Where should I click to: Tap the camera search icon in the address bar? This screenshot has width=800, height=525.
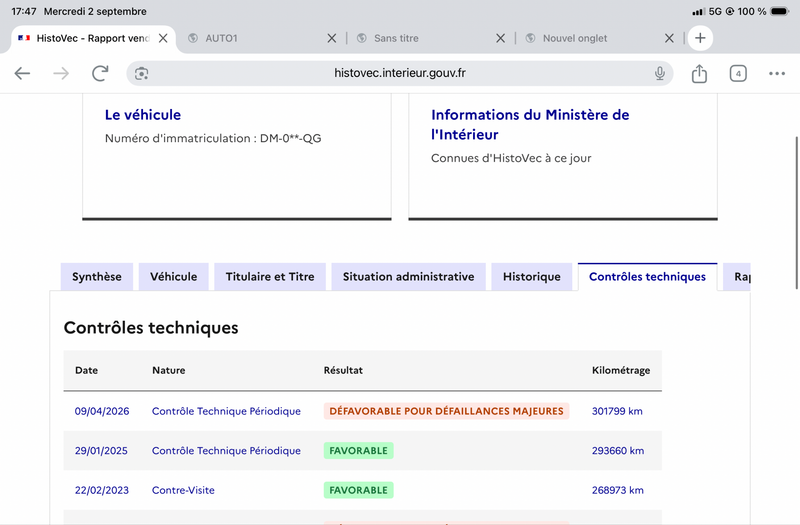(141, 73)
